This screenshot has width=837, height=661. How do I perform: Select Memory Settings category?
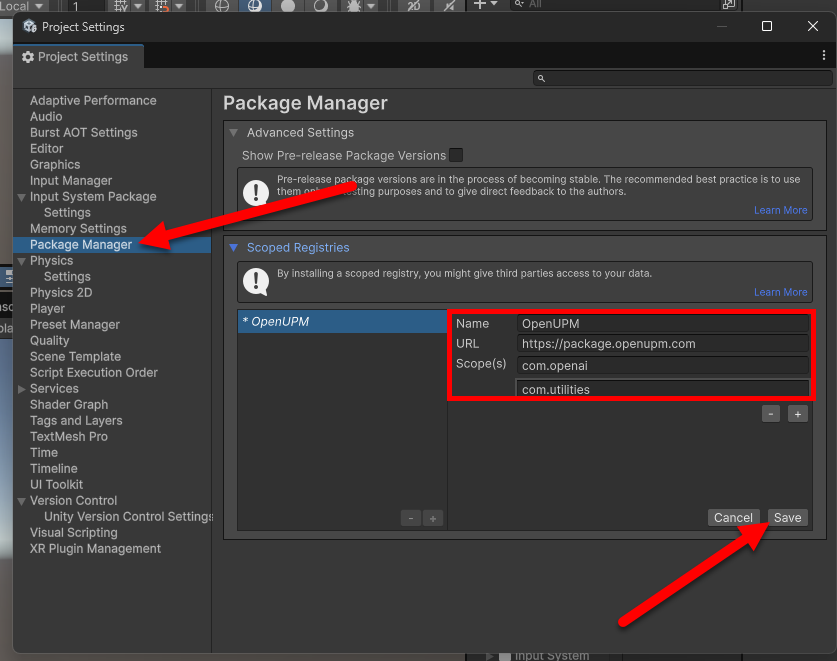click(x=78, y=229)
